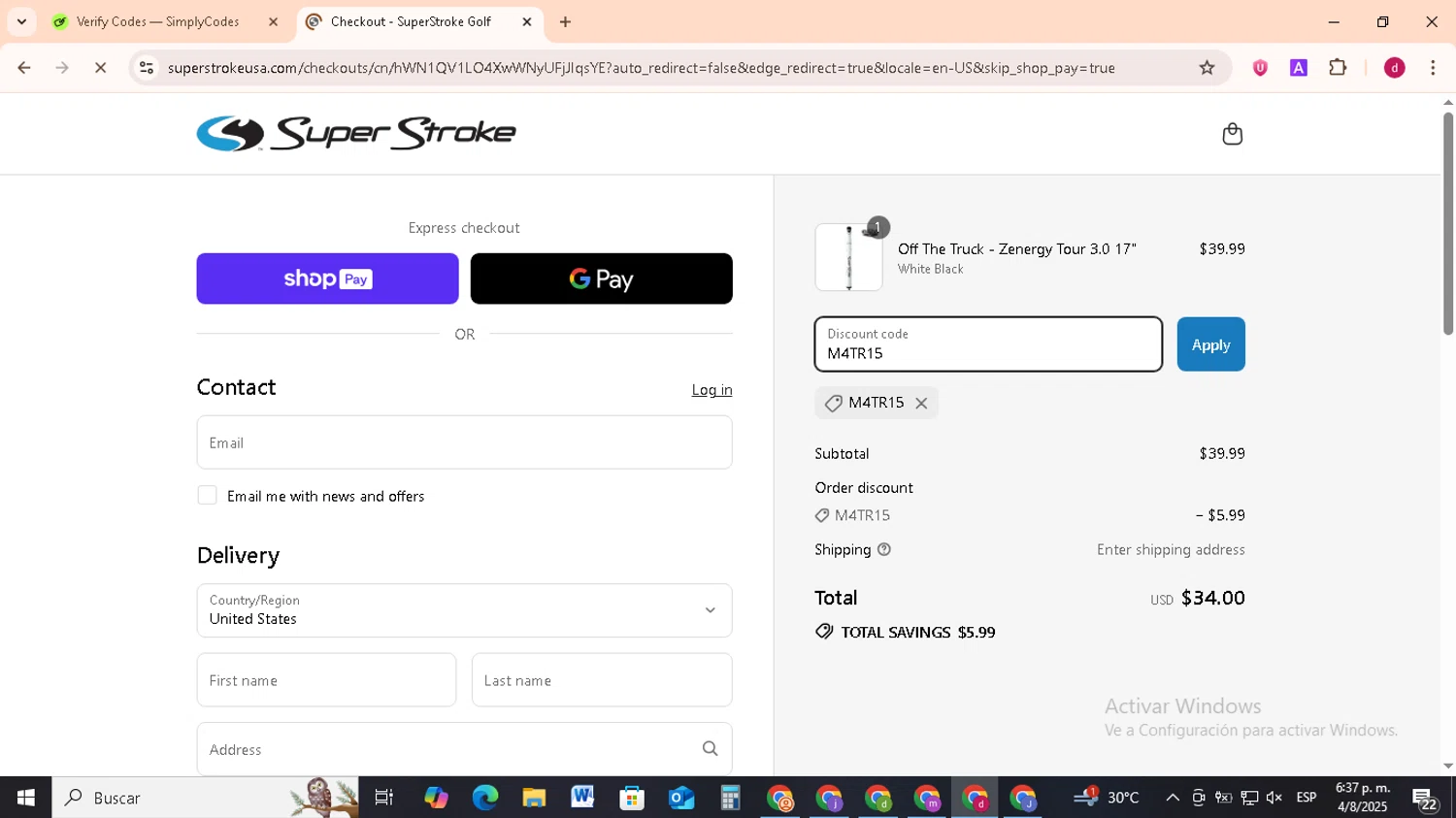Viewport: 1456px width, 818px height.
Task: Launch Microsoft Edge from the taskbar
Action: (x=484, y=798)
